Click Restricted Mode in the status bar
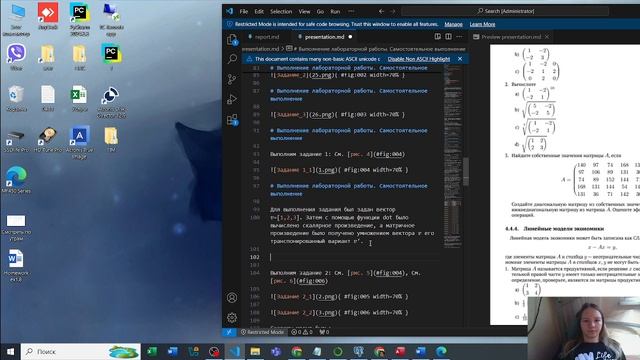Viewport: 640px width, 360px height. [x=263, y=332]
